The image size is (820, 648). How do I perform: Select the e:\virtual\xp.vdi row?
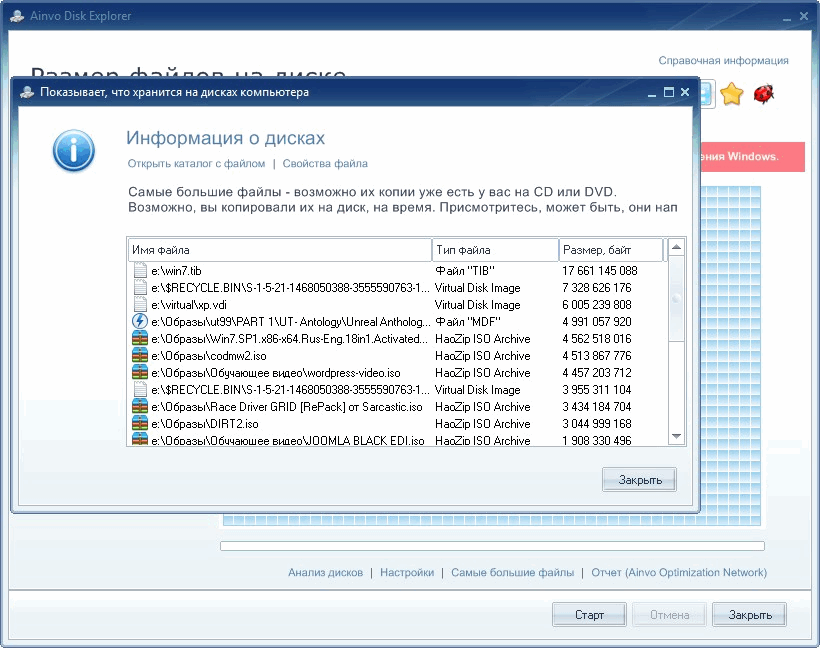coord(397,304)
